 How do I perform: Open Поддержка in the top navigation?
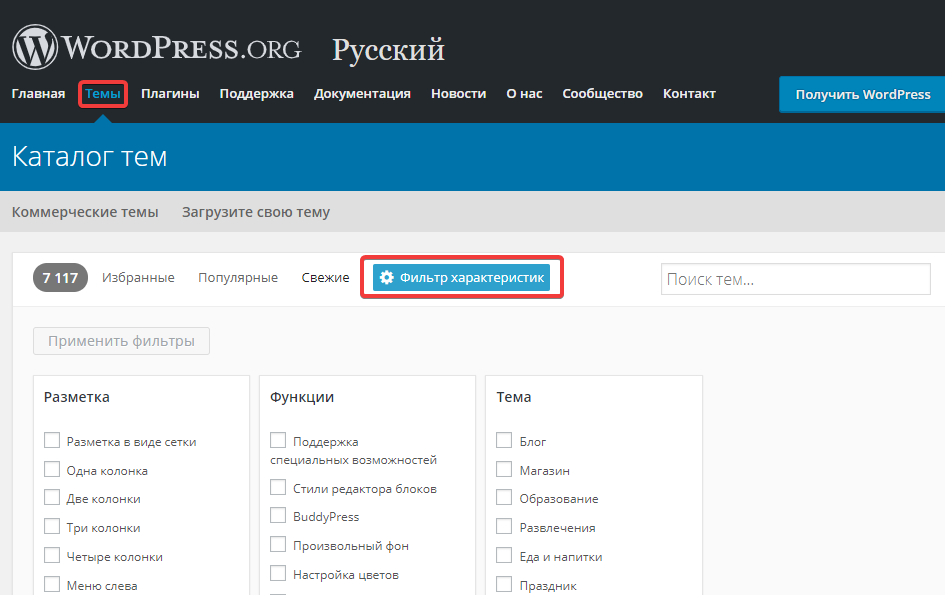tap(256, 93)
